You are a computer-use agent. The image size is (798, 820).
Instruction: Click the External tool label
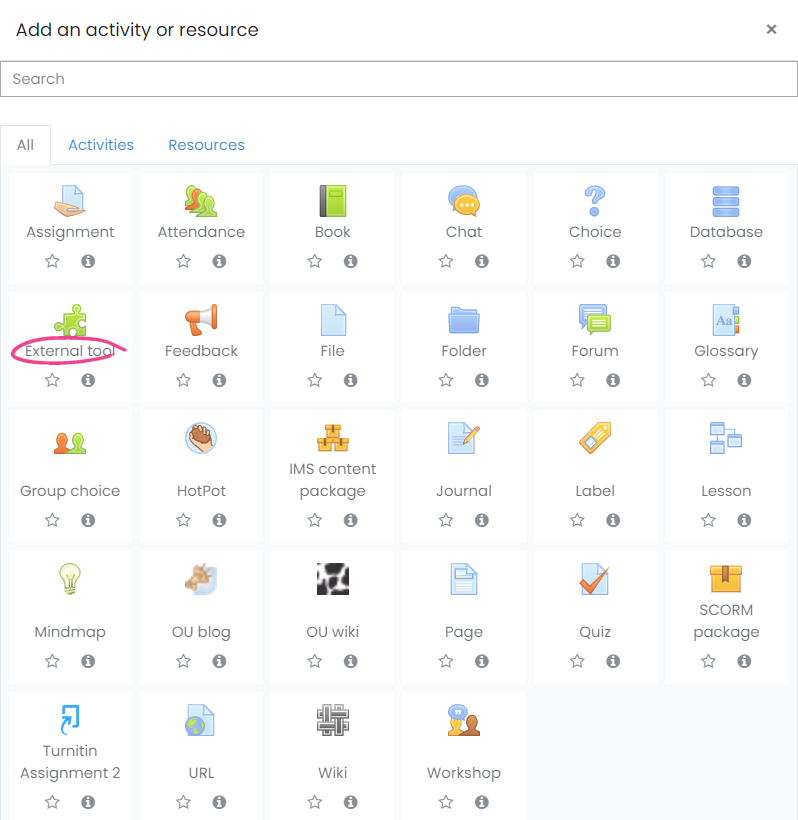pyautogui.click(x=70, y=351)
